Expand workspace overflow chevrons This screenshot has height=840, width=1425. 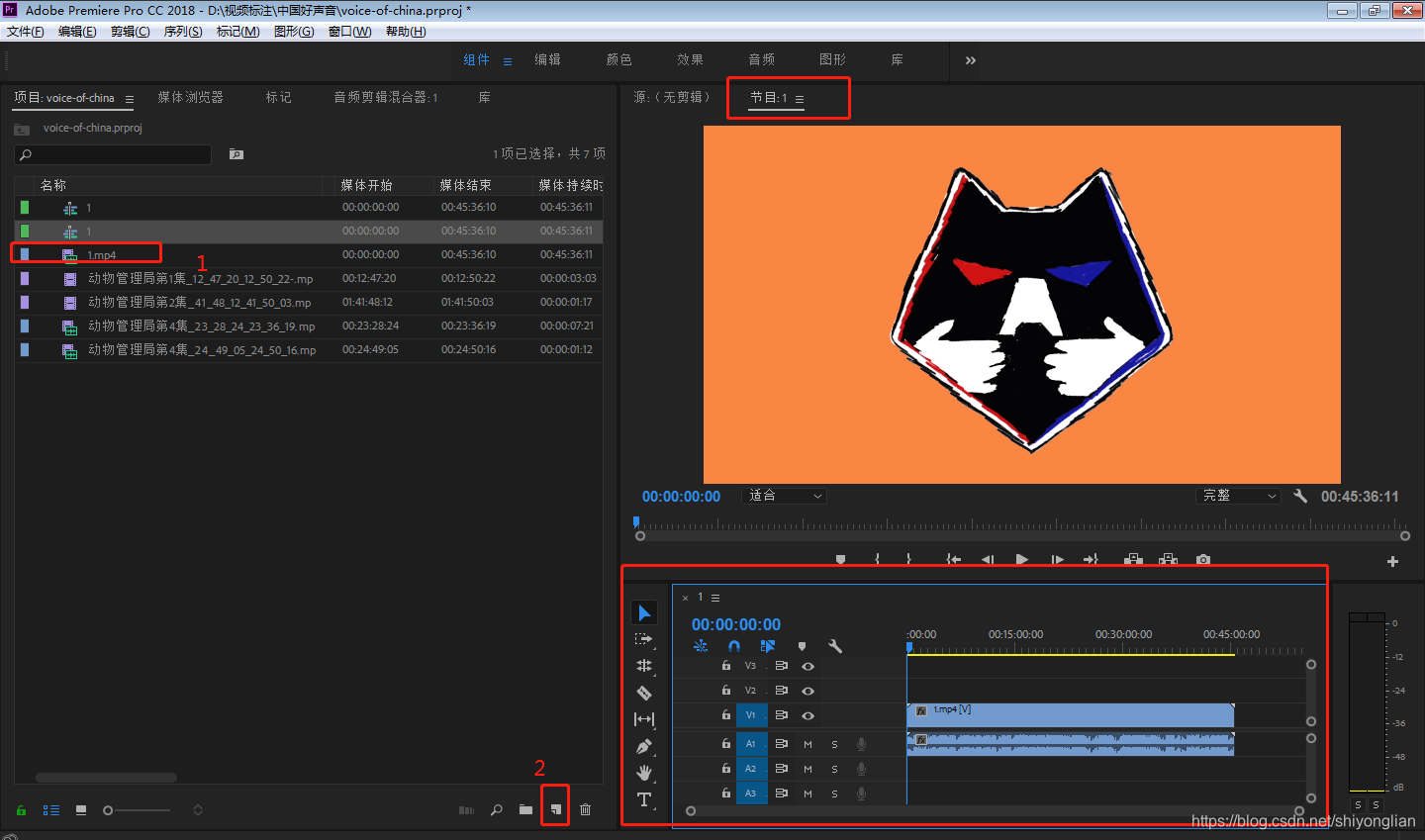pos(971,60)
